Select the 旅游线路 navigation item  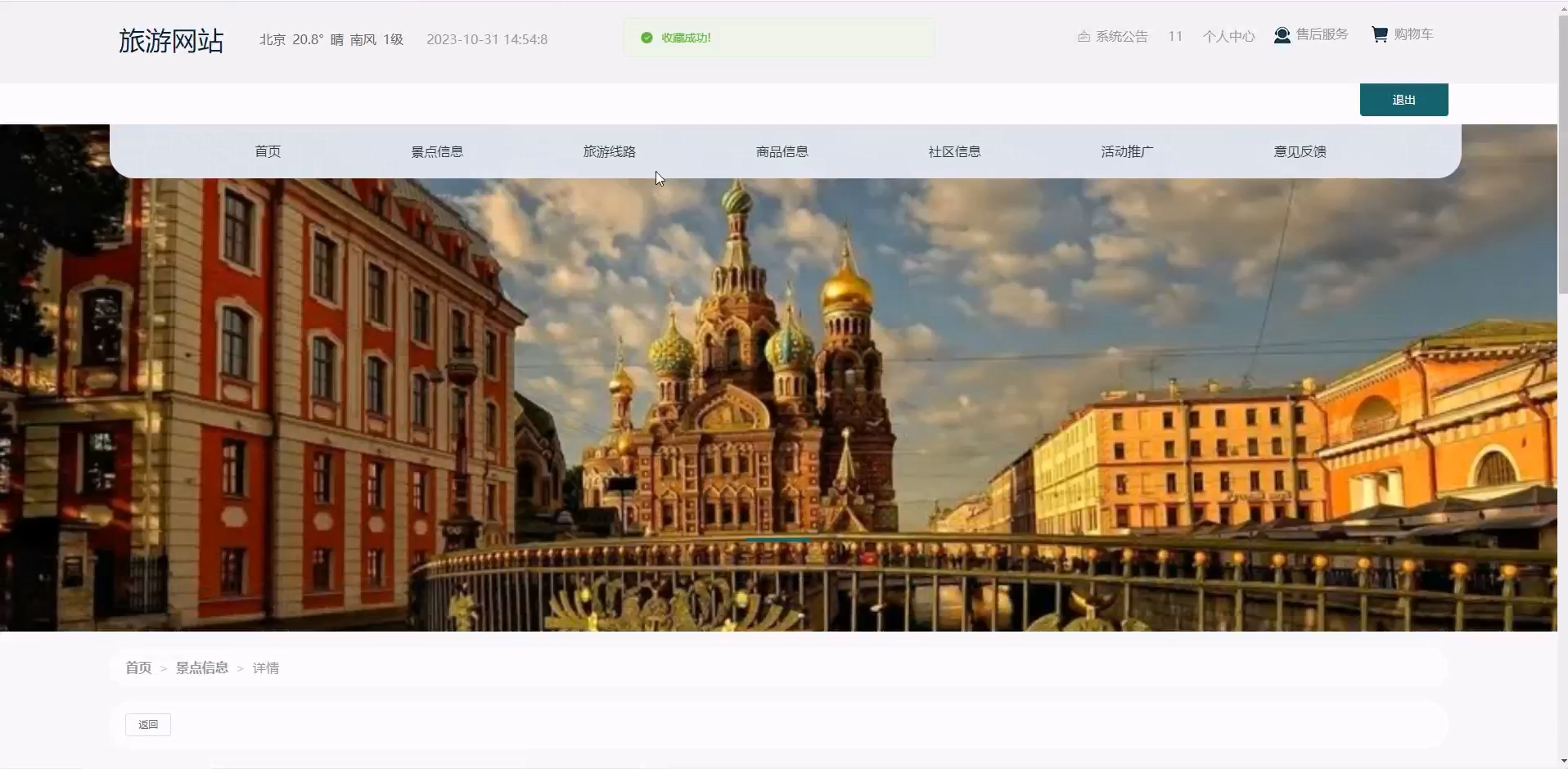coord(609,151)
